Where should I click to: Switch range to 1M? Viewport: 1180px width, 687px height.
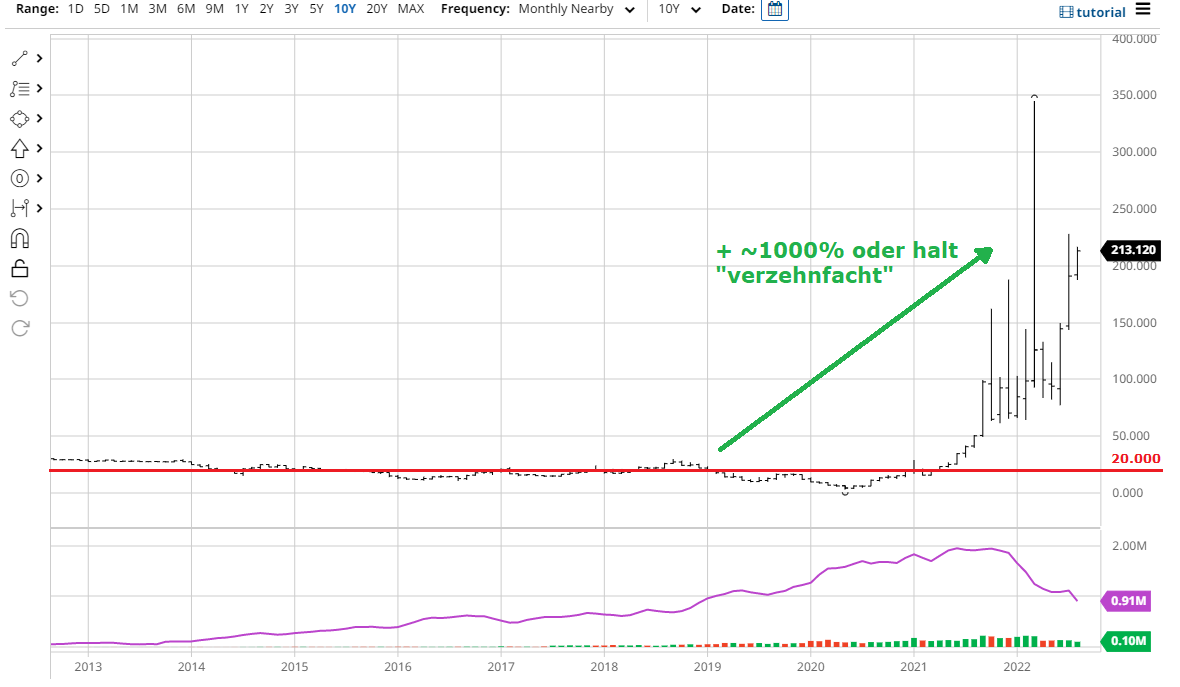coord(129,9)
